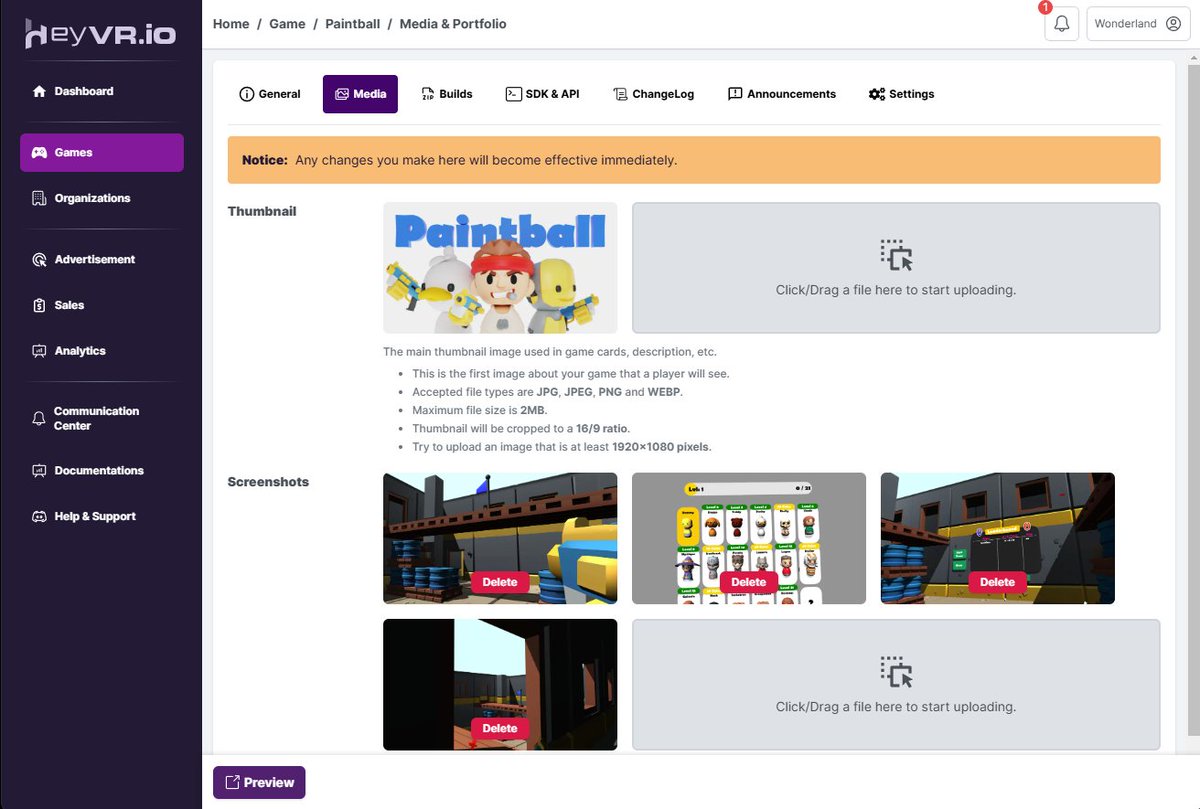View the Analytics page

pos(81,351)
